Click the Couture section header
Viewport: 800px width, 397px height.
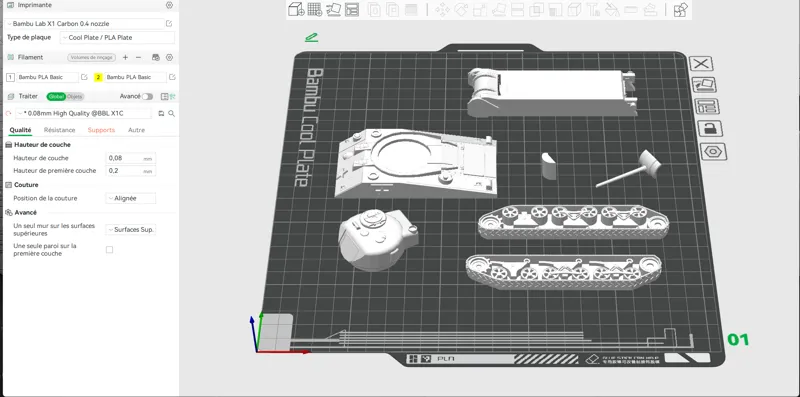[x=26, y=185]
